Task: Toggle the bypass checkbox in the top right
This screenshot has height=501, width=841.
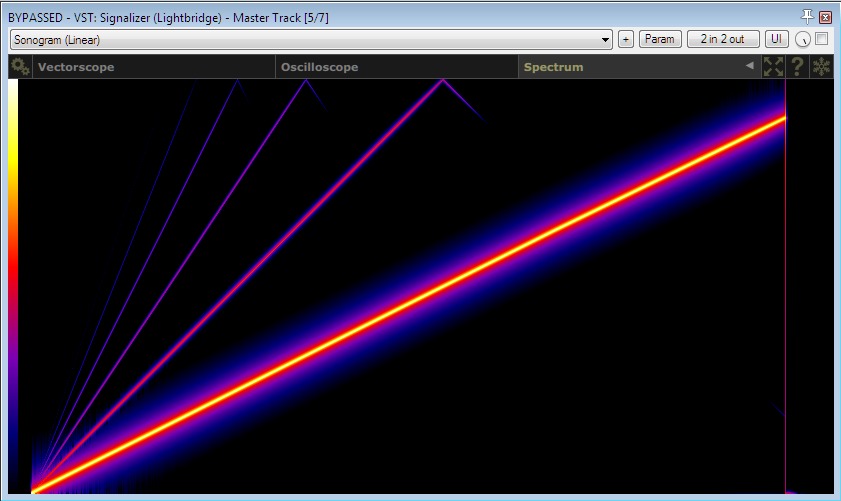Action: [x=822, y=39]
